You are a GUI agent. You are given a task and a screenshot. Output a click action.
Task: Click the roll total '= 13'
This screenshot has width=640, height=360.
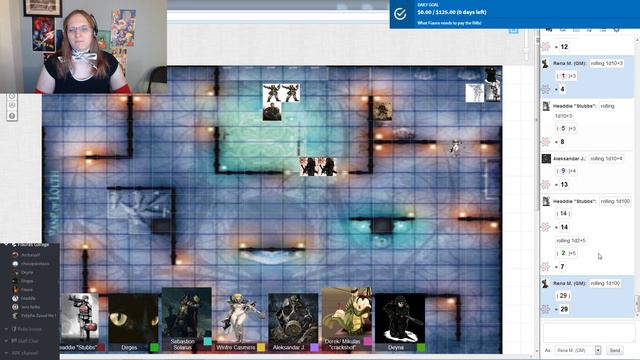point(562,184)
